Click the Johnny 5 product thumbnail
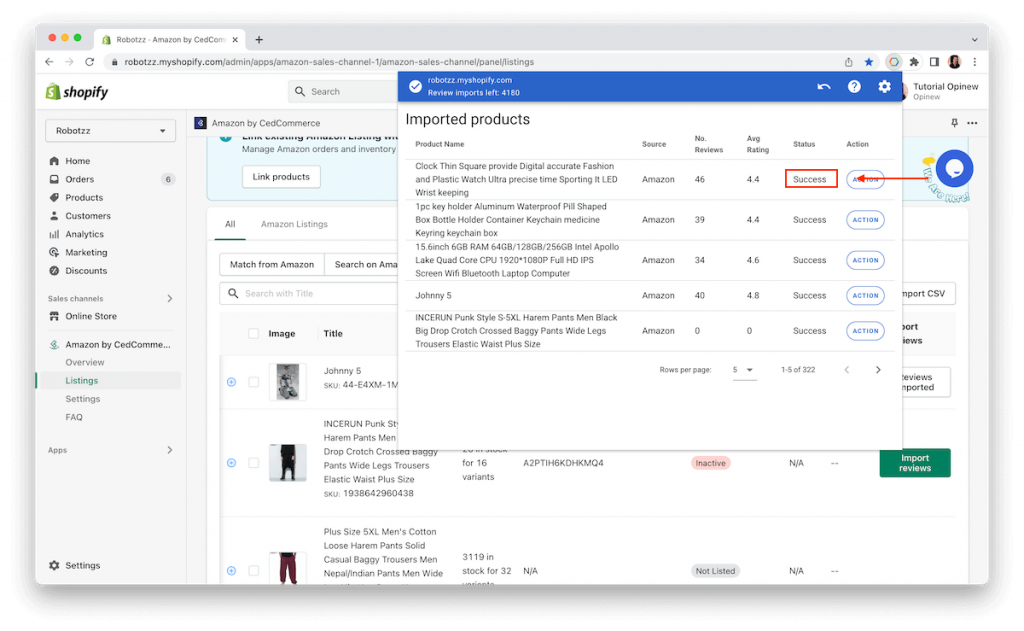The width and height of the screenshot is (1024, 631). tap(287, 382)
